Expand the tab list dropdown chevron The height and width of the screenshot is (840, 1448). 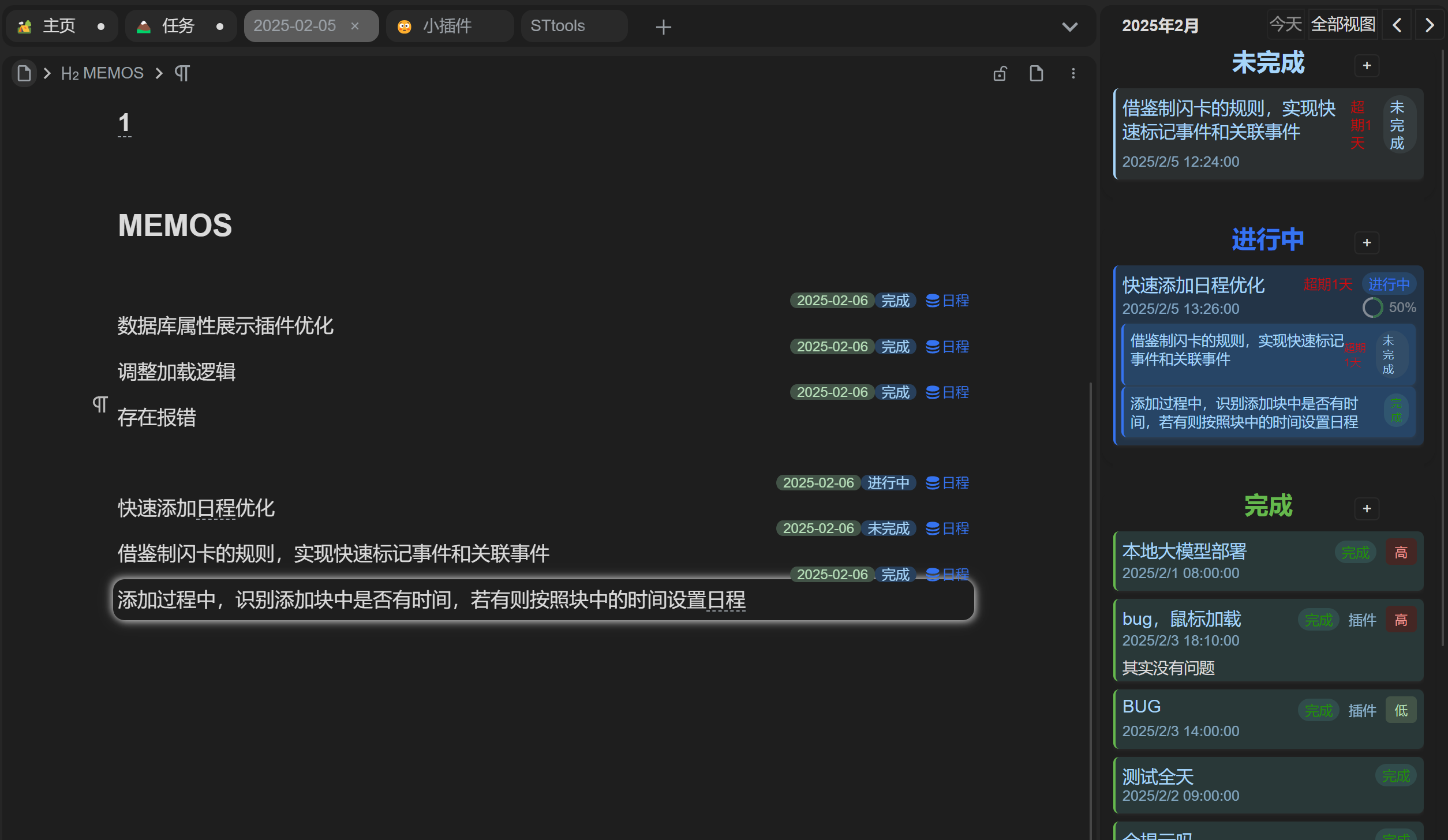pos(1069,27)
